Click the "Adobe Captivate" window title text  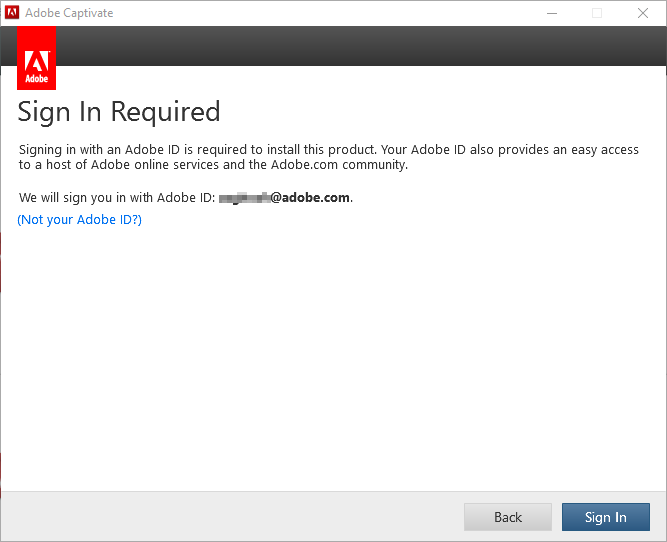[x=69, y=13]
